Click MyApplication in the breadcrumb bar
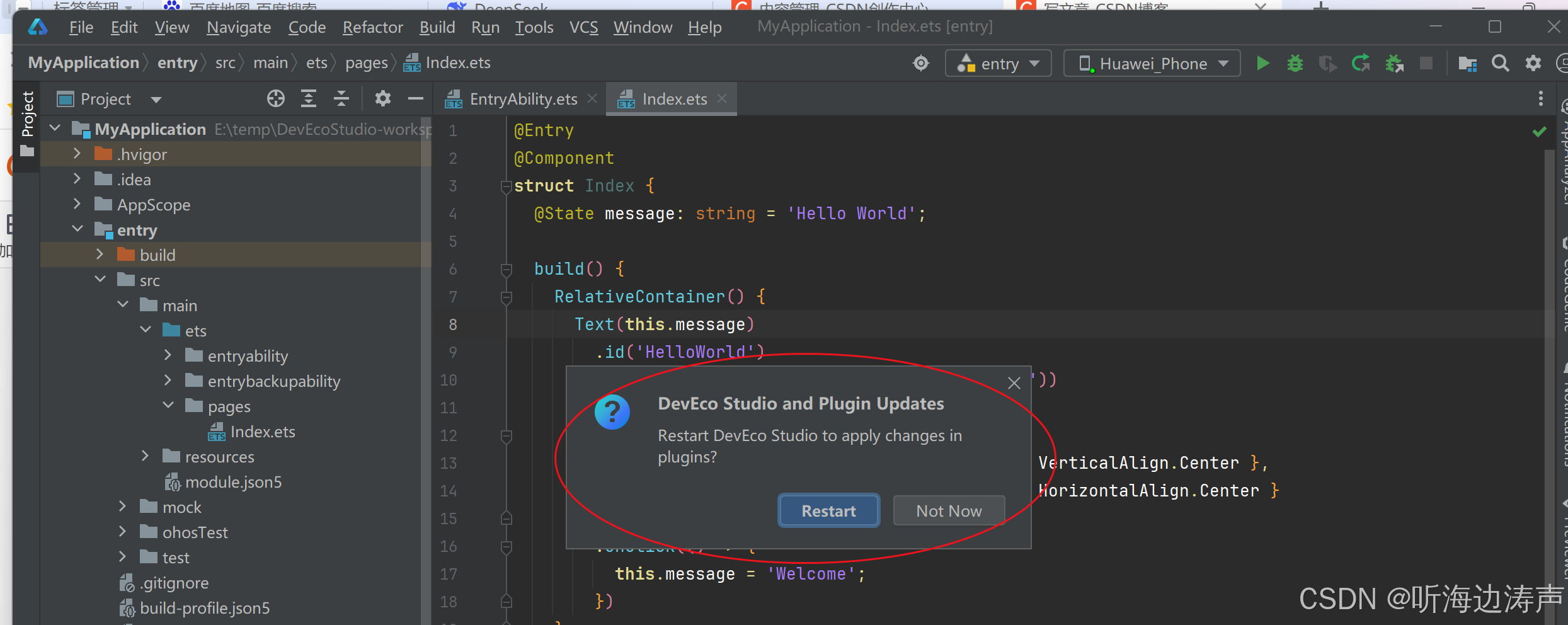Image resolution: width=1568 pixels, height=625 pixels. (x=84, y=62)
